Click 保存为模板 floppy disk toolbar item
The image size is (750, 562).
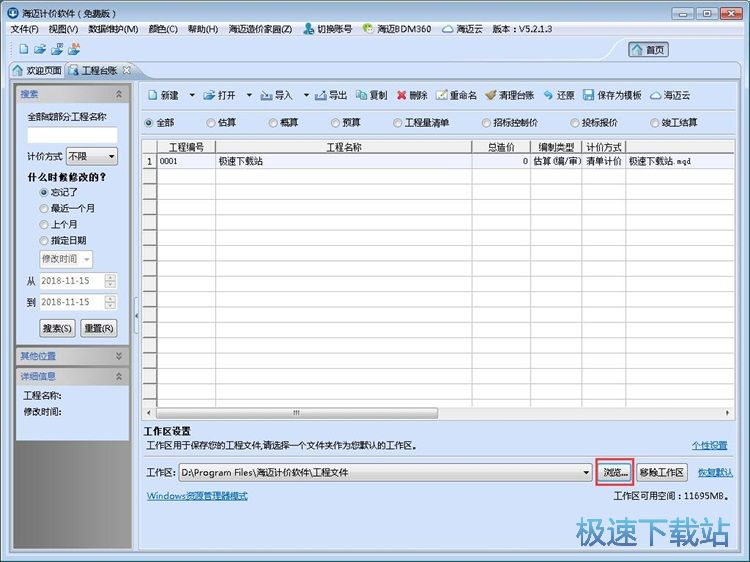(612, 95)
